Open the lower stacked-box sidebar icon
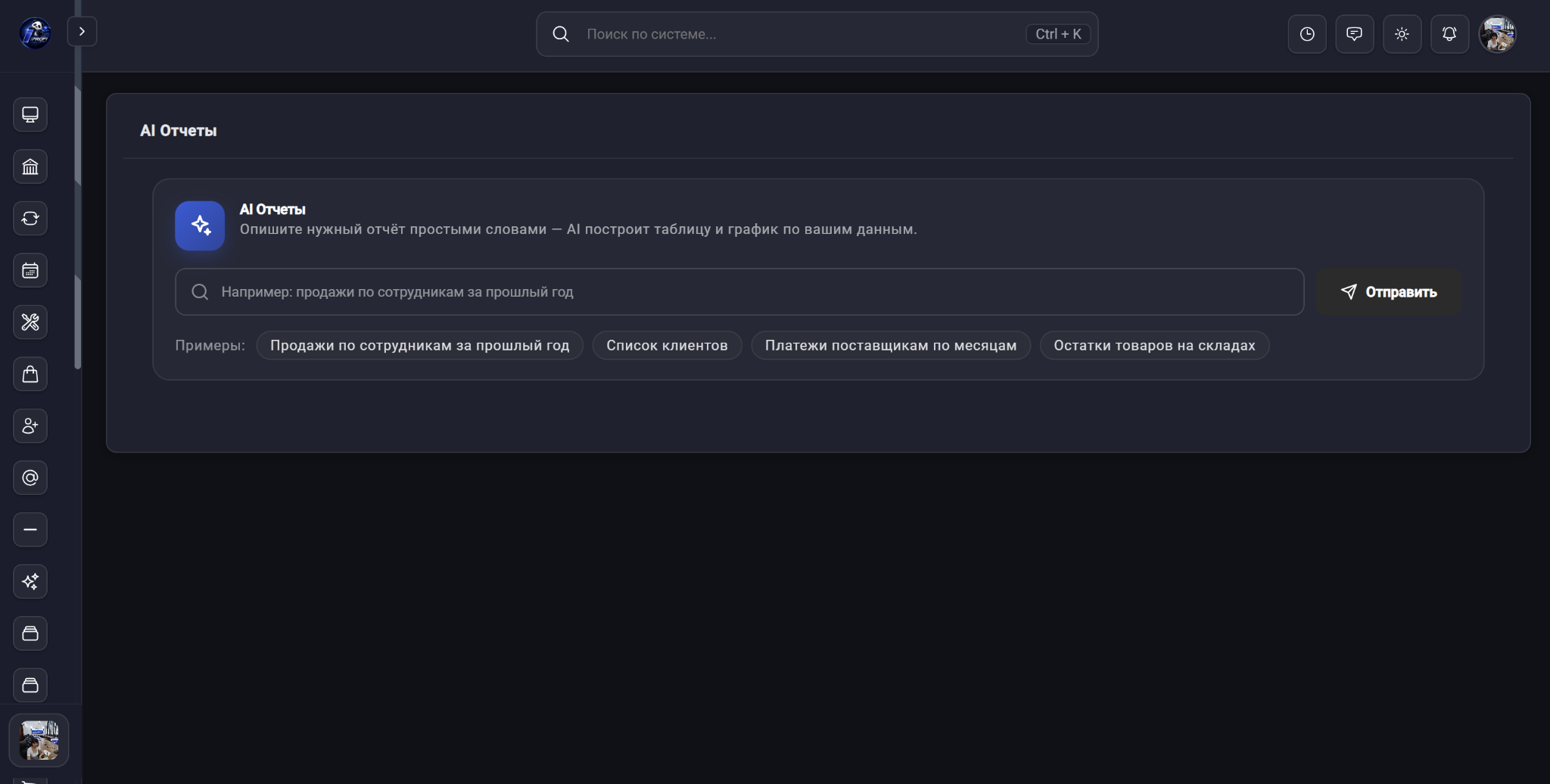This screenshot has width=1550, height=784. pyautogui.click(x=30, y=685)
